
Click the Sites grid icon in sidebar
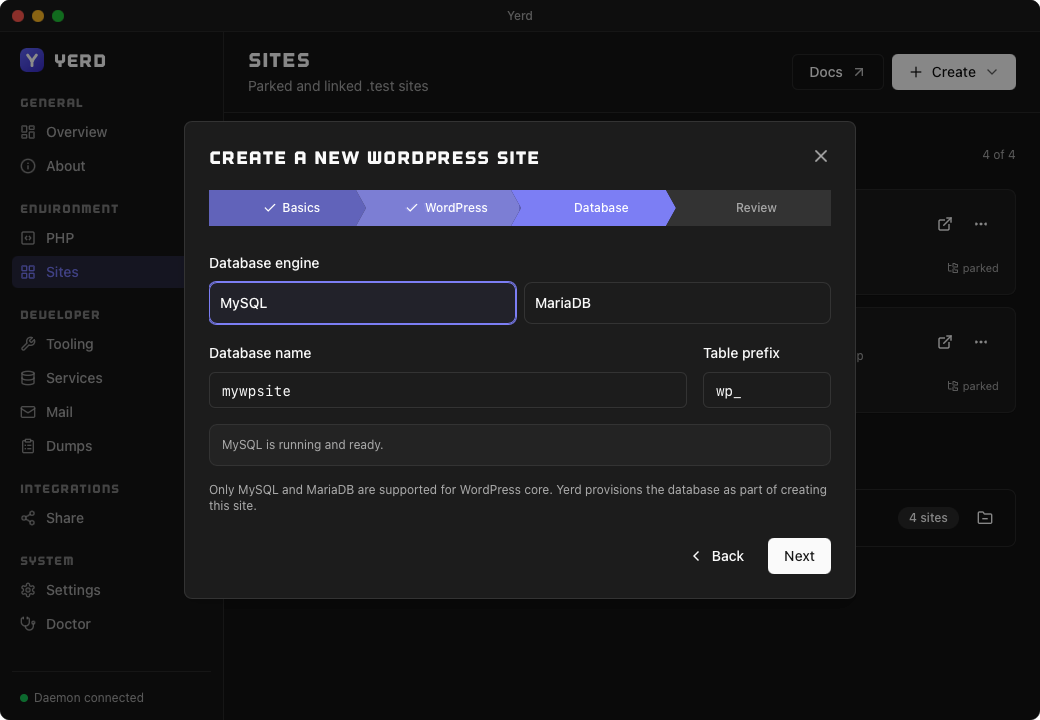click(x=28, y=272)
